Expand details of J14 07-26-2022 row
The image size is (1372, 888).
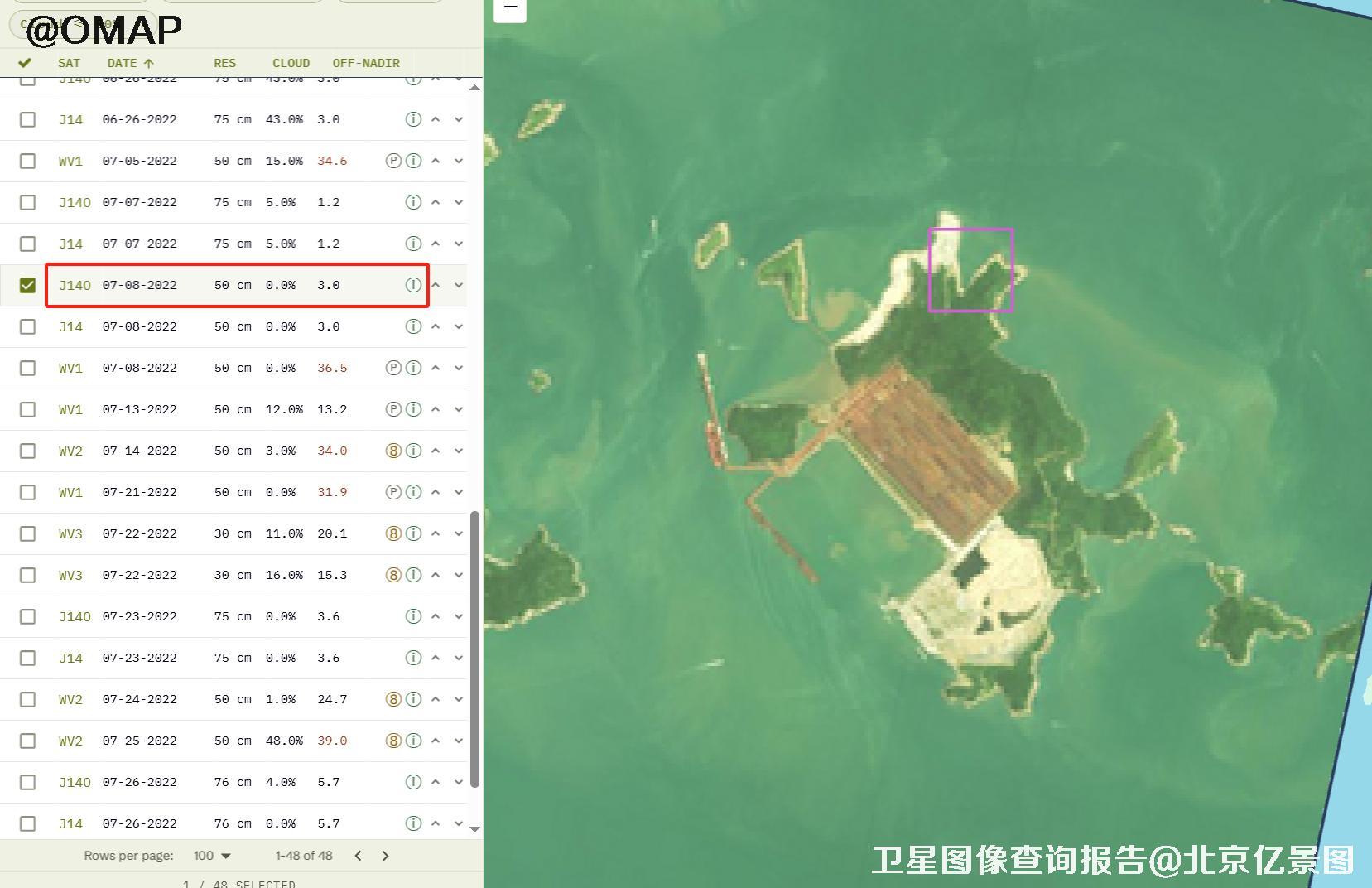(459, 823)
